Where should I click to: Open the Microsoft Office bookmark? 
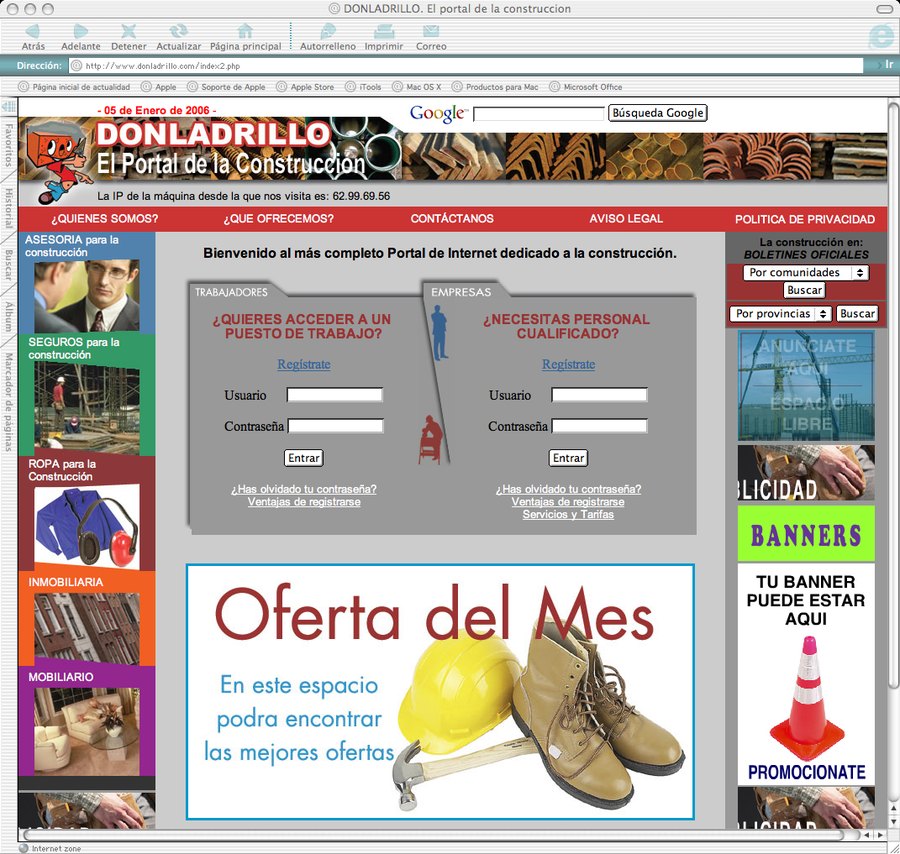click(x=586, y=87)
